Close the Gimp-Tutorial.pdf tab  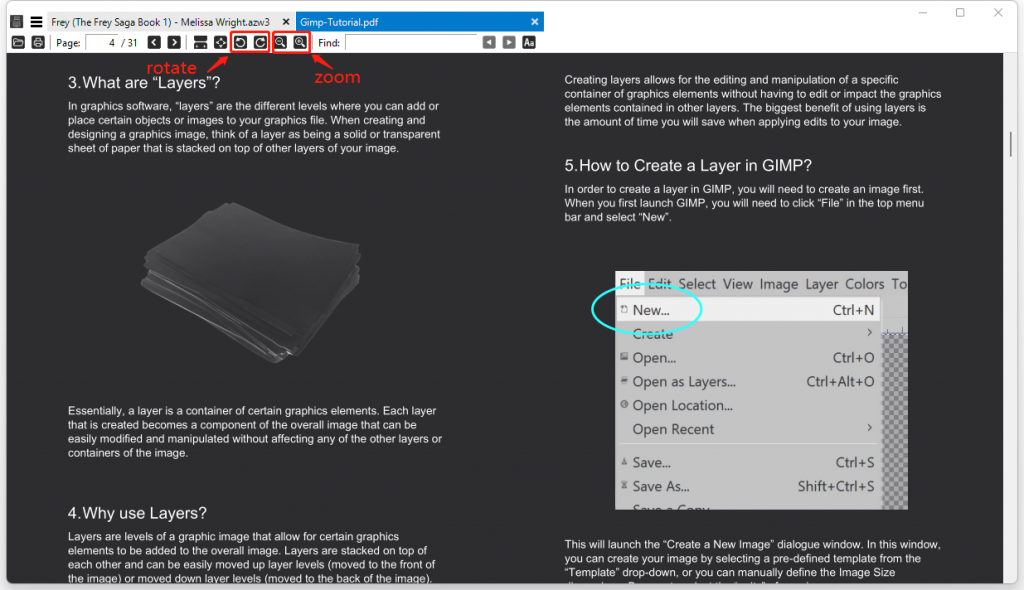tap(535, 21)
